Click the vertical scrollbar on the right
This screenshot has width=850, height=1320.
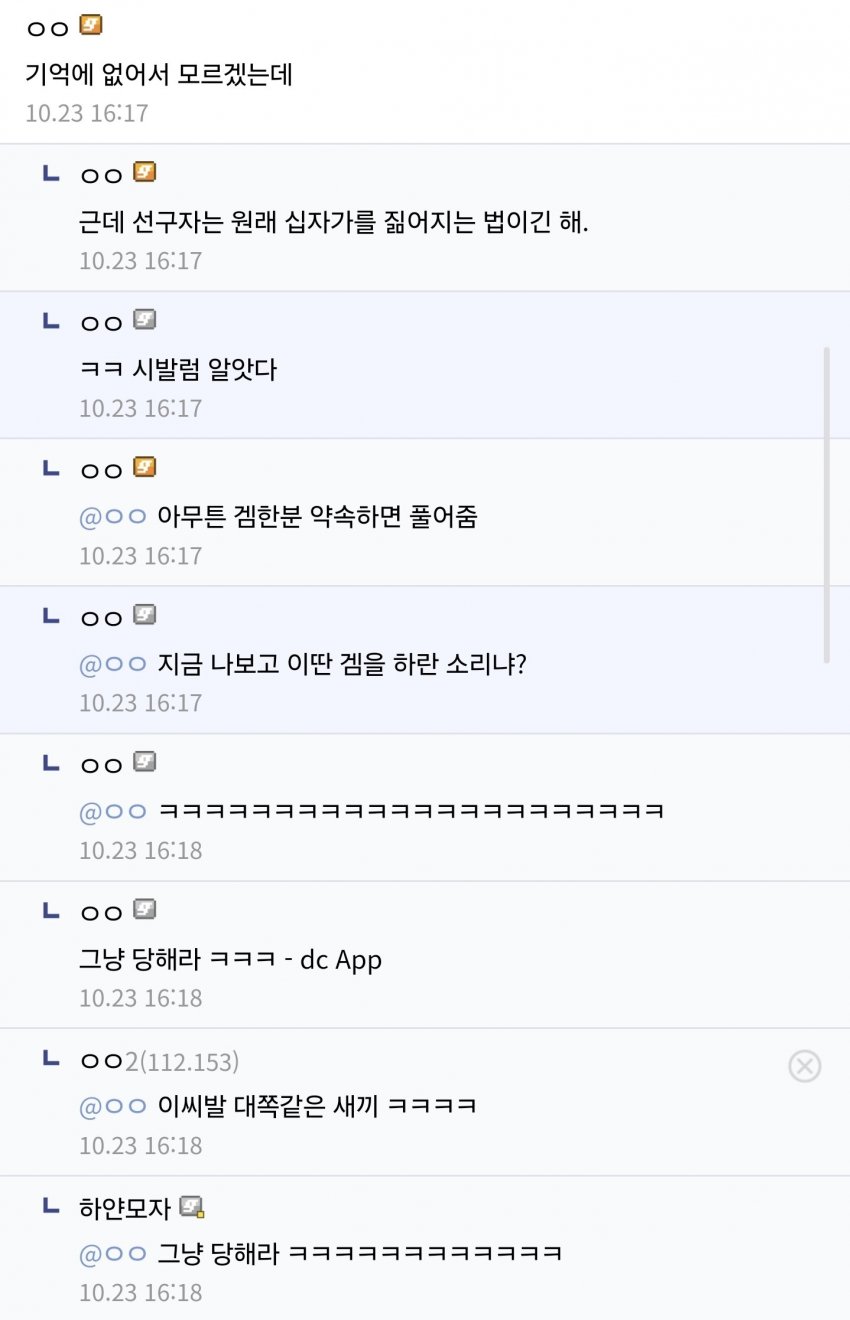click(x=826, y=504)
